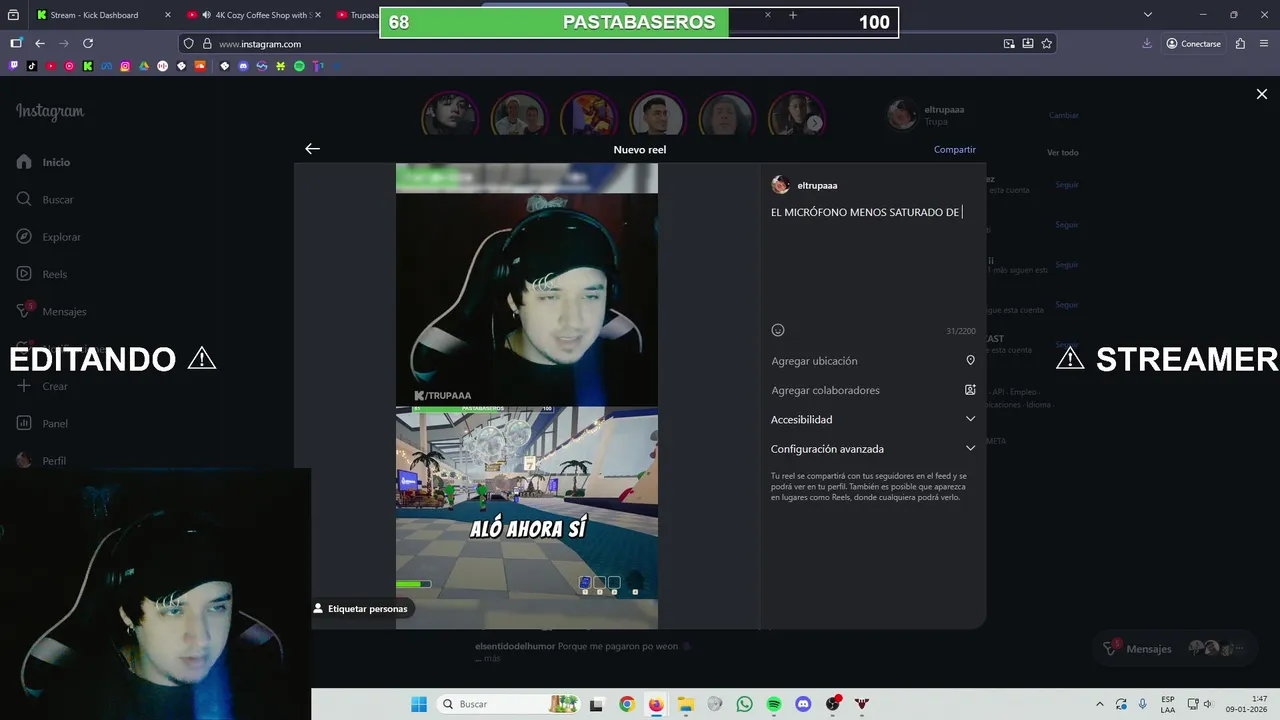Click the eltrupaaa username above the caption
This screenshot has width=1280, height=720.
click(x=817, y=186)
